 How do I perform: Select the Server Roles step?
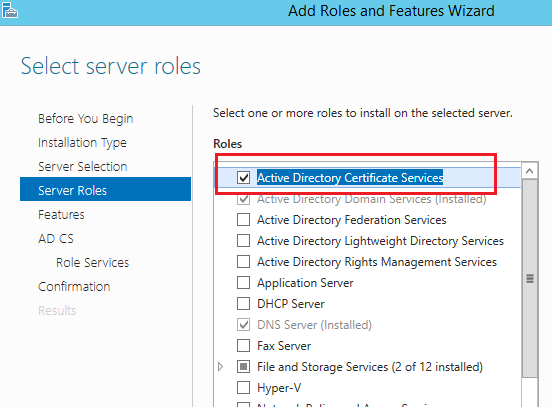click(105, 189)
